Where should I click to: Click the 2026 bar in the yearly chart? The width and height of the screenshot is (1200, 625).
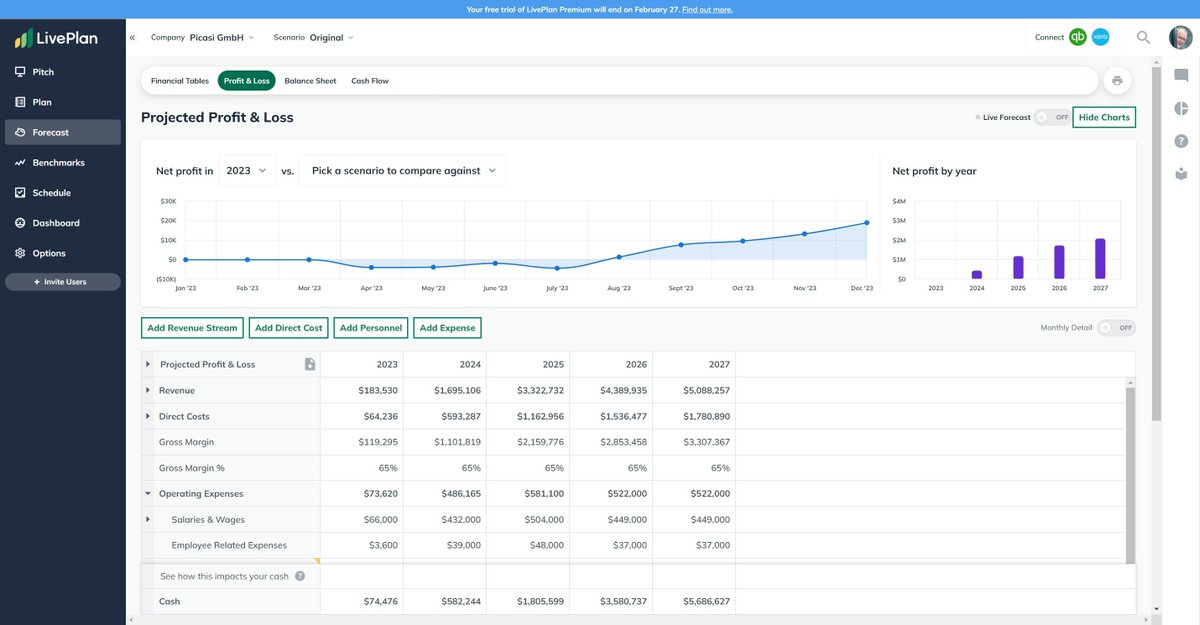(x=1059, y=263)
